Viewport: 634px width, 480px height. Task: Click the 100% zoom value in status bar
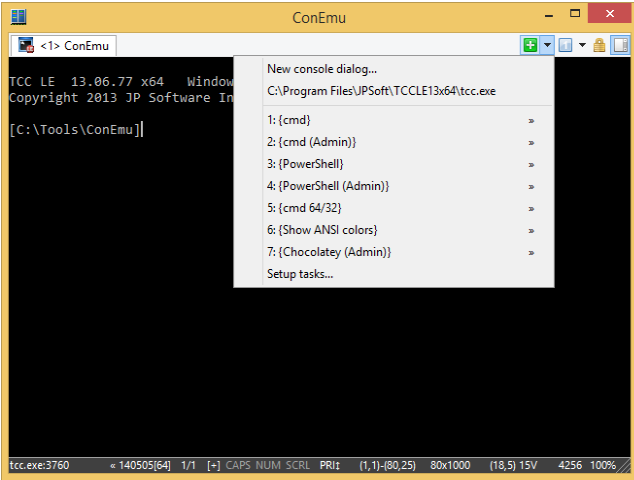point(603,466)
